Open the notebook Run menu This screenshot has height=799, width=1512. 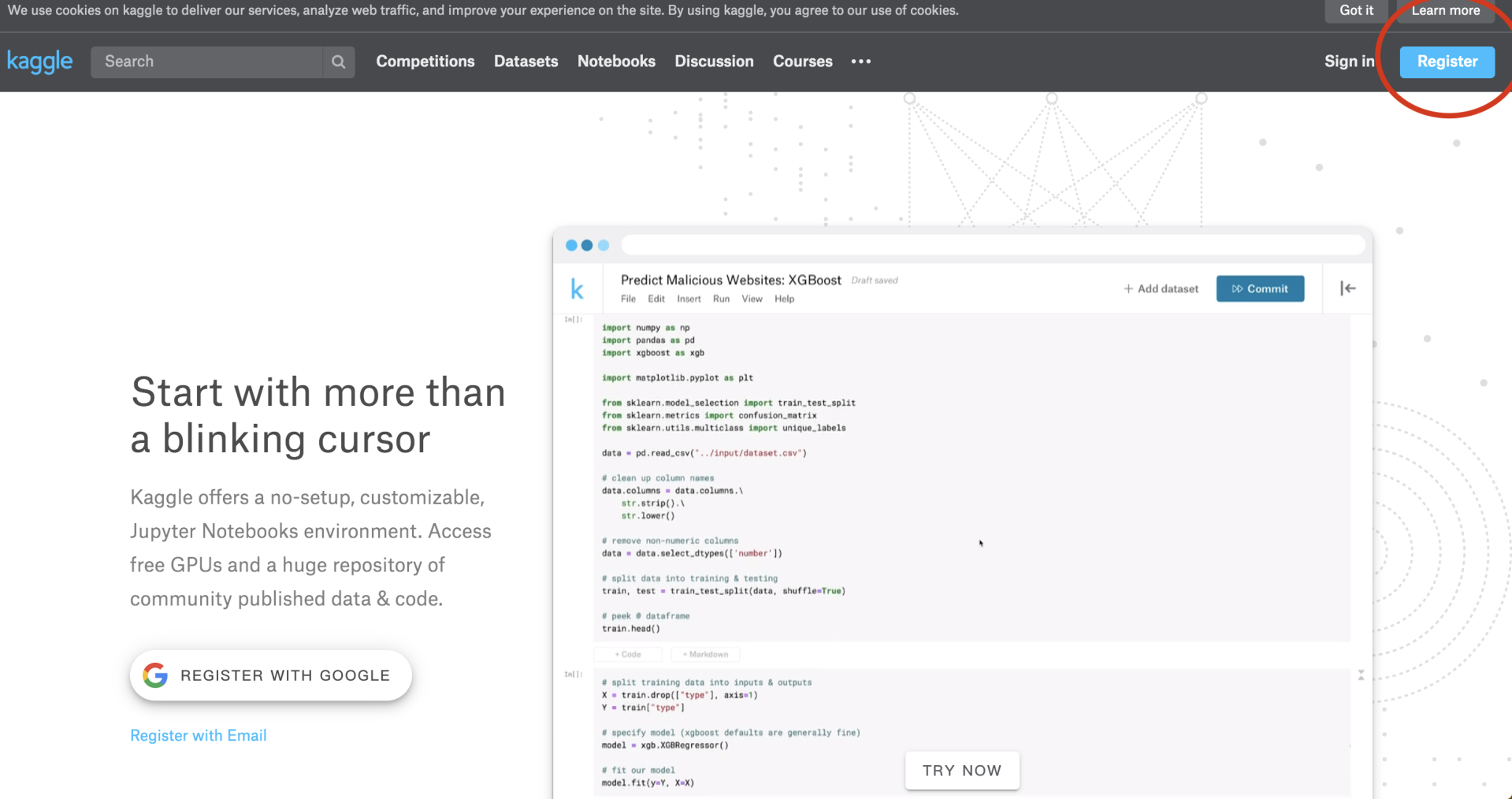(721, 299)
